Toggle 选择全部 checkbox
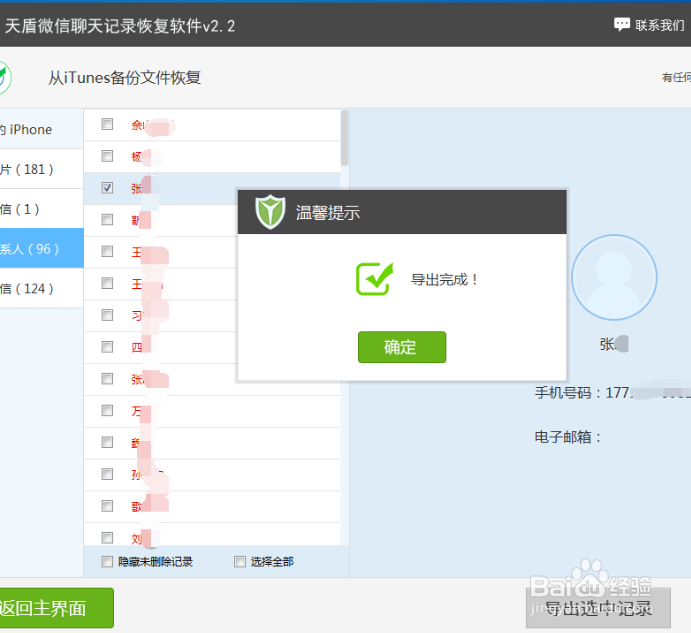 point(240,562)
